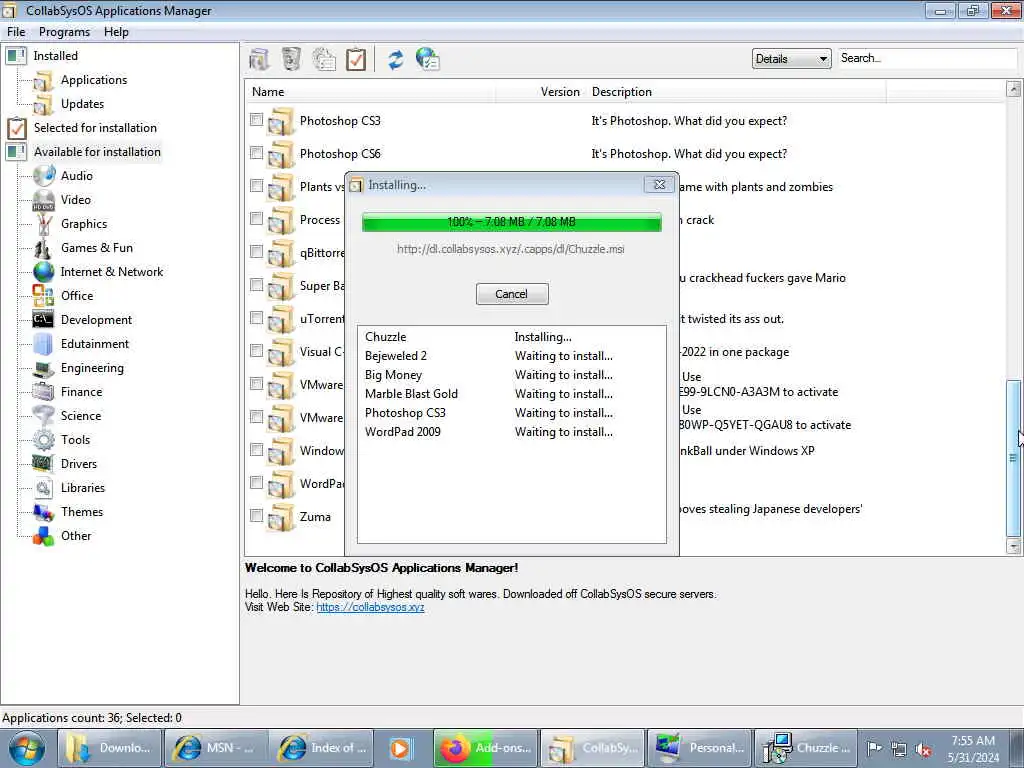Sort by the Name column header
The image size is (1024, 768).
pyautogui.click(x=370, y=92)
